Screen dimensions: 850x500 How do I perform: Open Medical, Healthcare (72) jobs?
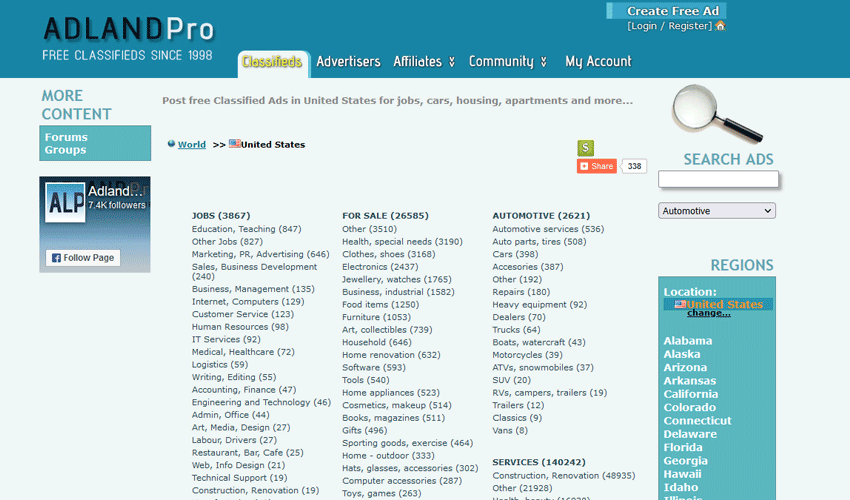point(243,352)
